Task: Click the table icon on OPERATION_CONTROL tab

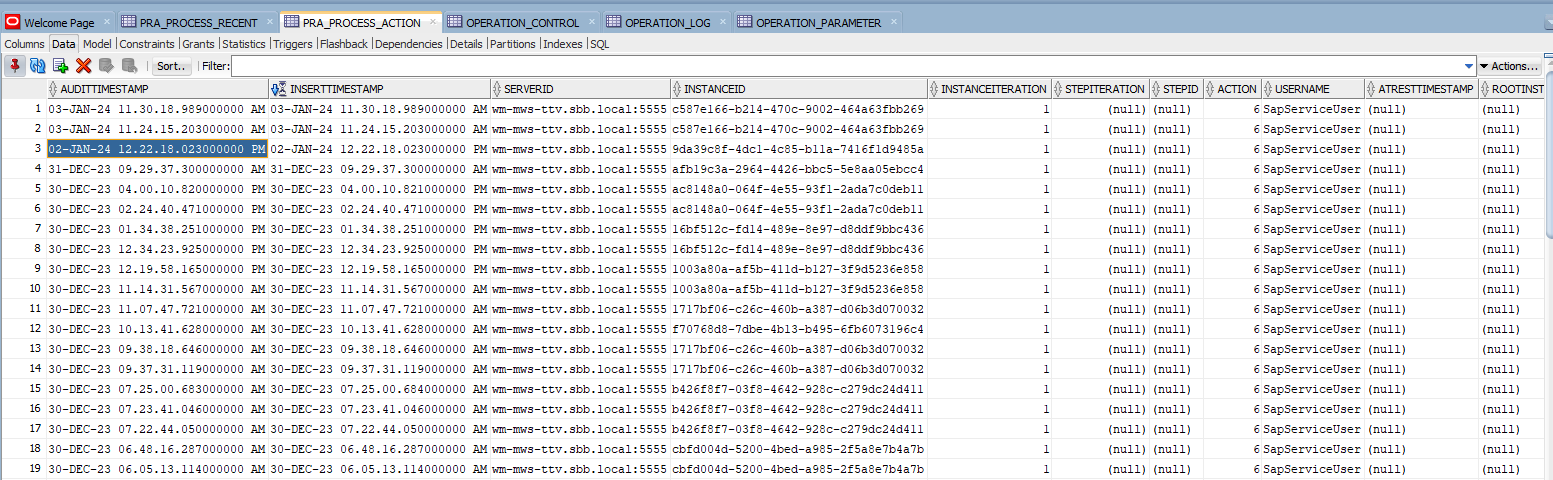Action: click(455, 22)
